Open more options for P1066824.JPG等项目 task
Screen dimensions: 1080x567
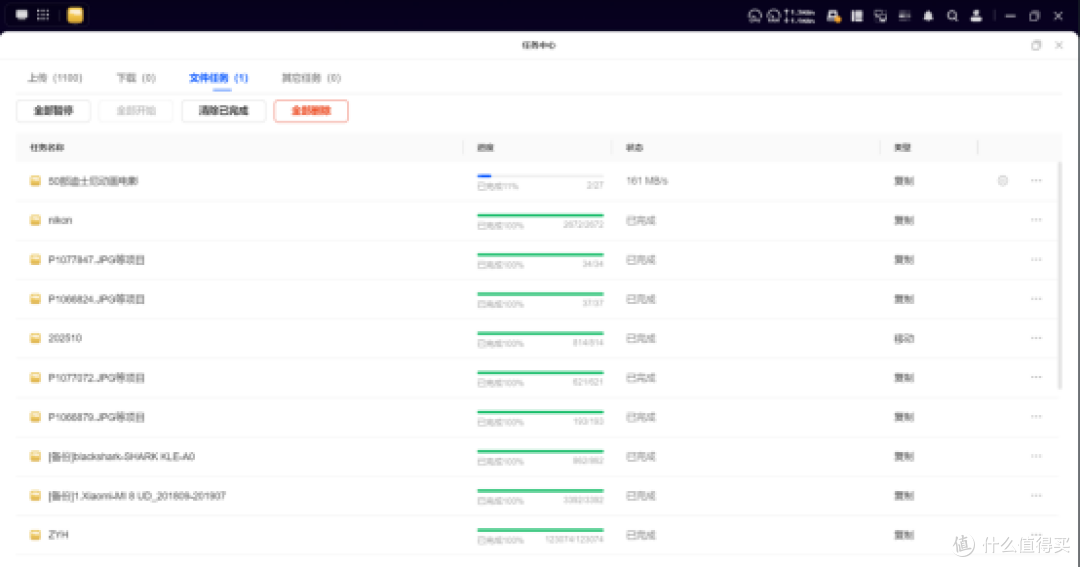coord(1036,298)
